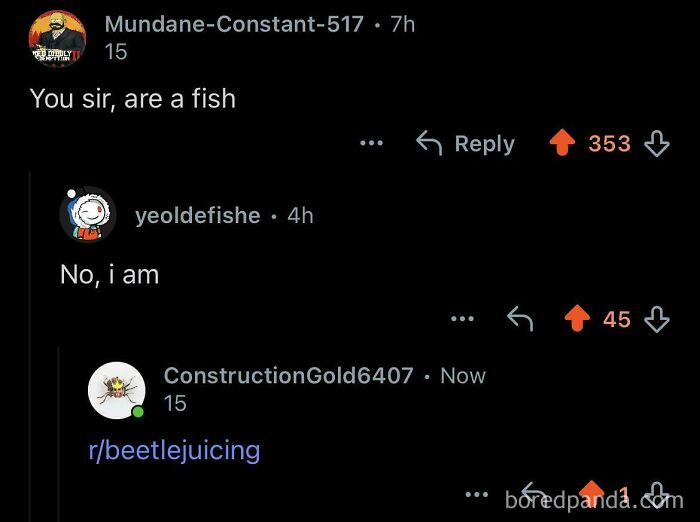This screenshot has width=700, height=522.
Task: Upvote yeoldefishe's "No, i am" reply
Action: [x=578, y=319]
